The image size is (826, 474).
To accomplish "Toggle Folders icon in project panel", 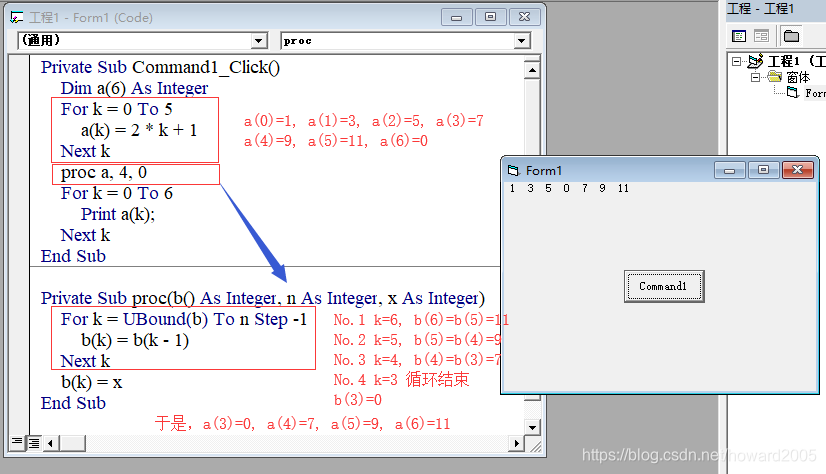I will coord(791,36).
